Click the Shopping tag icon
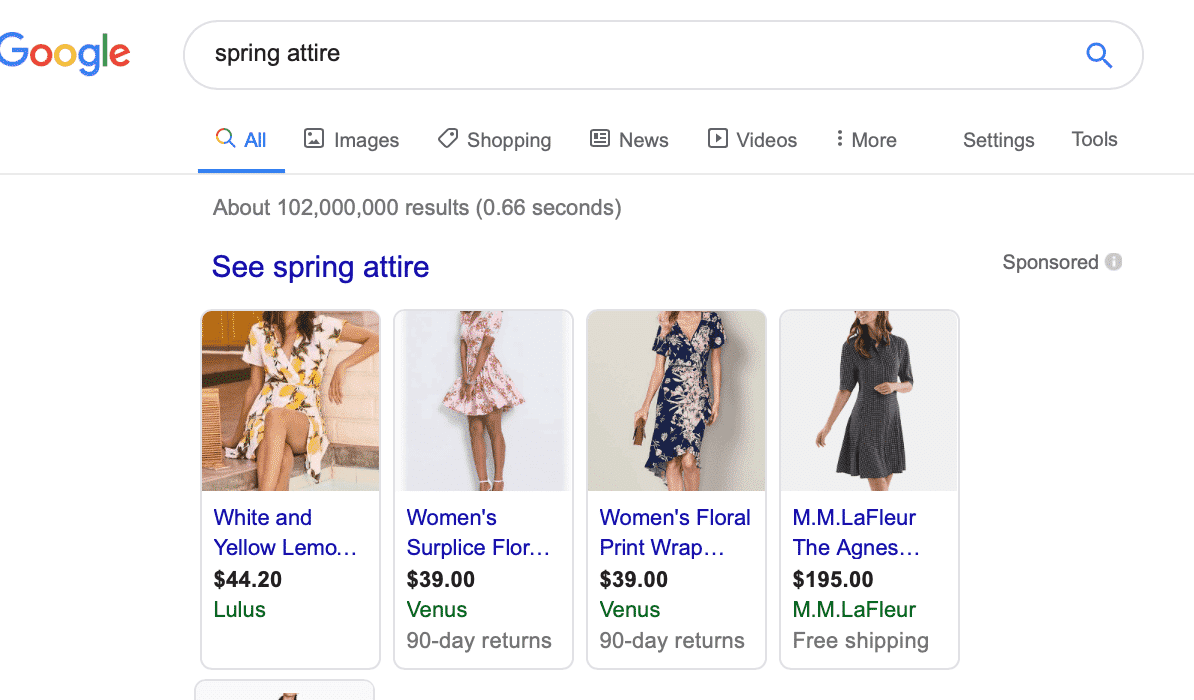 point(448,139)
